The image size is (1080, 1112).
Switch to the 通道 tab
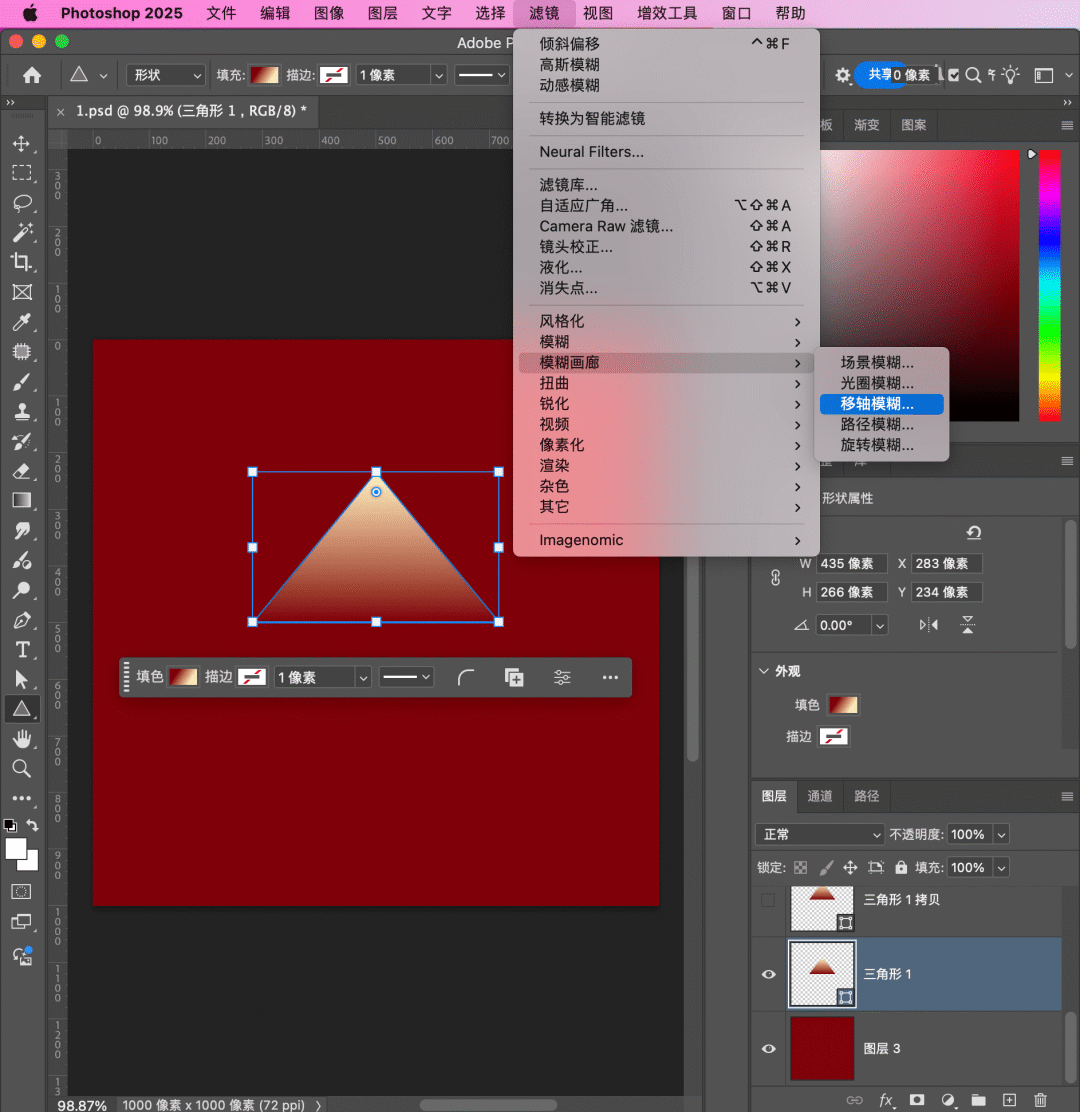820,796
